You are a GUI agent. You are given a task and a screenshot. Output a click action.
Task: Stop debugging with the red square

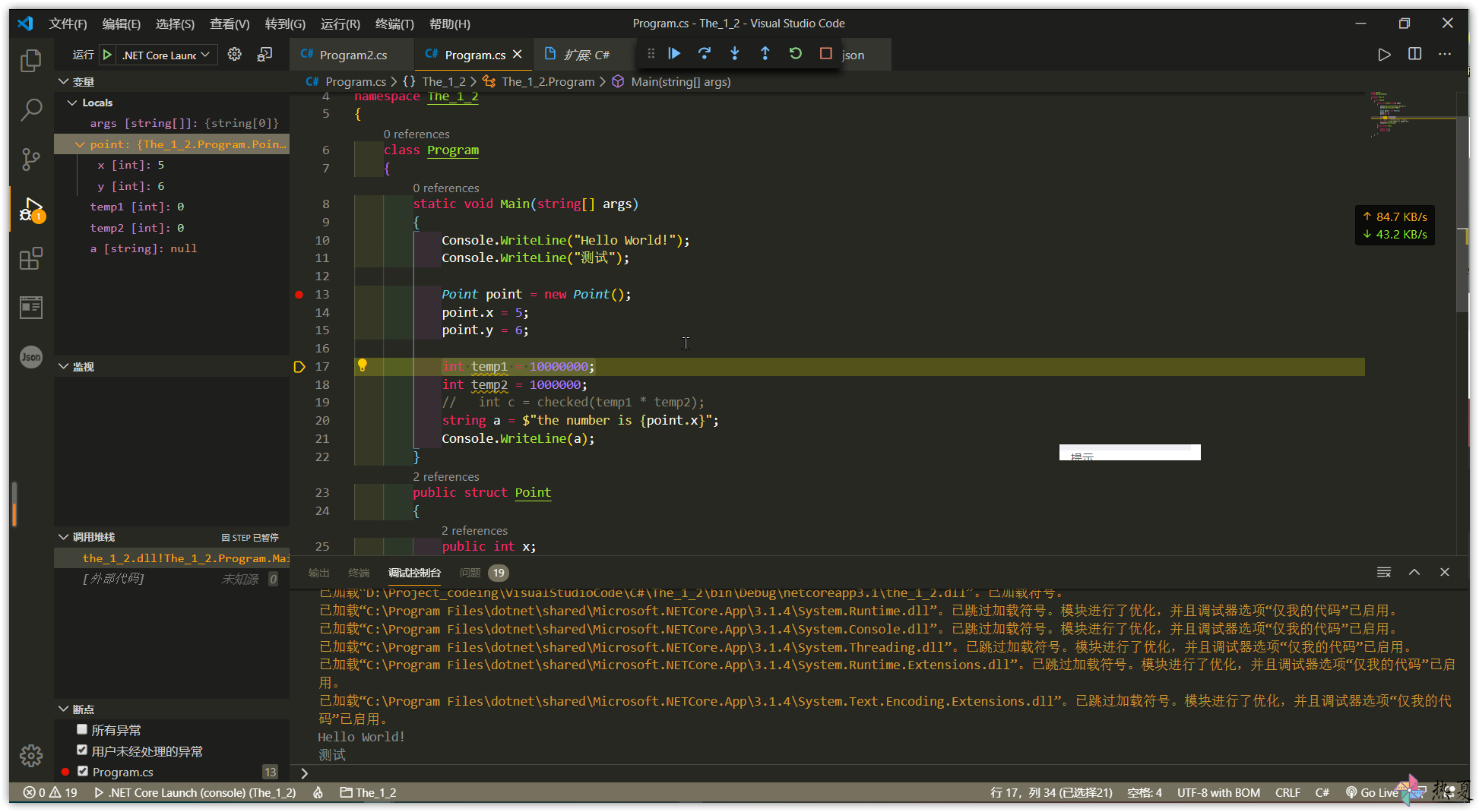tap(825, 54)
